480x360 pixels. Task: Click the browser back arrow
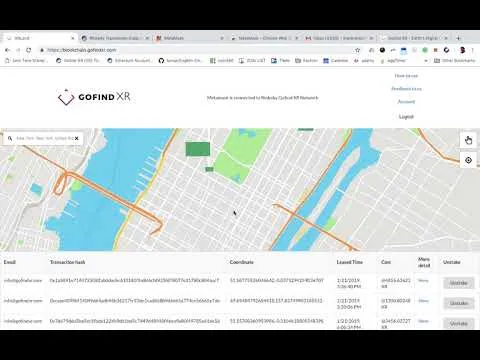pos(8,50)
